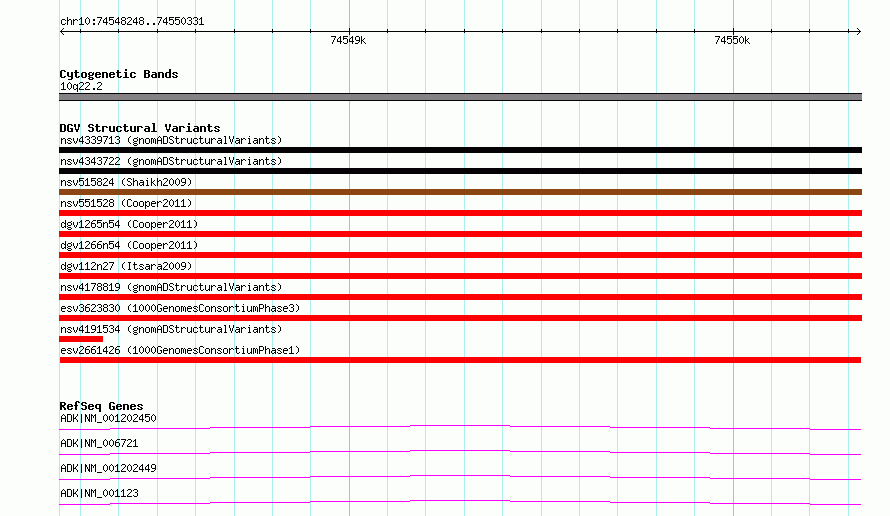Open variant nsv515824 (Shaikh2009) label

coord(126,182)
